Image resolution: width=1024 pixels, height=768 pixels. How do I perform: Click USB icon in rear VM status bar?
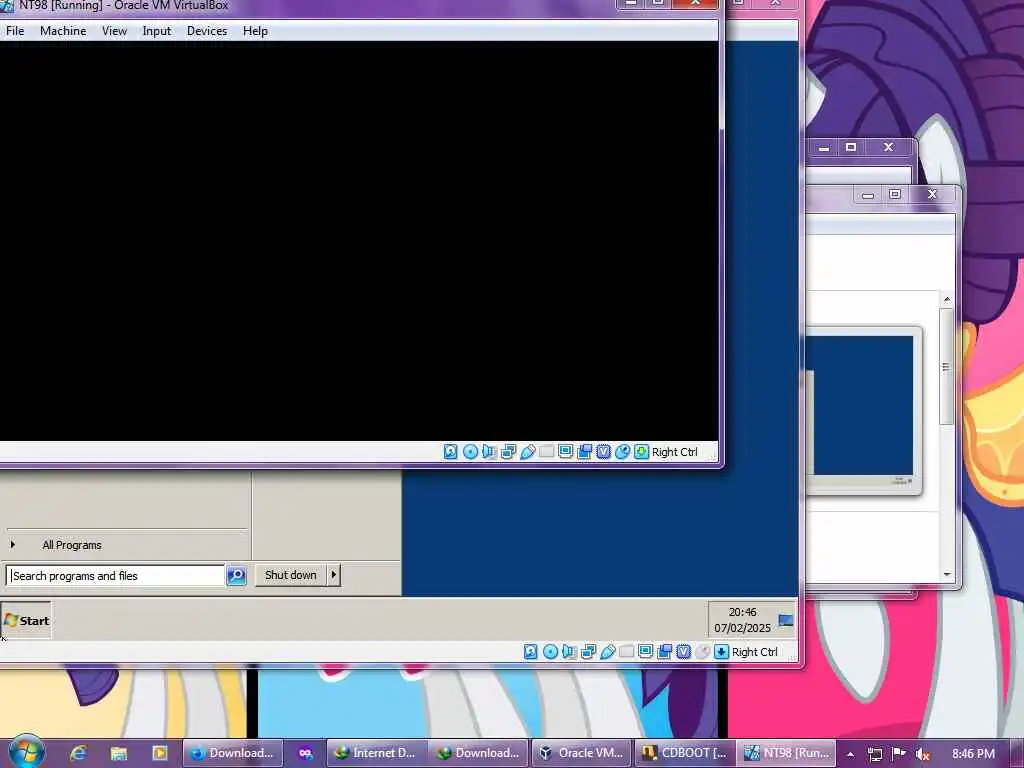click(607, 651)
